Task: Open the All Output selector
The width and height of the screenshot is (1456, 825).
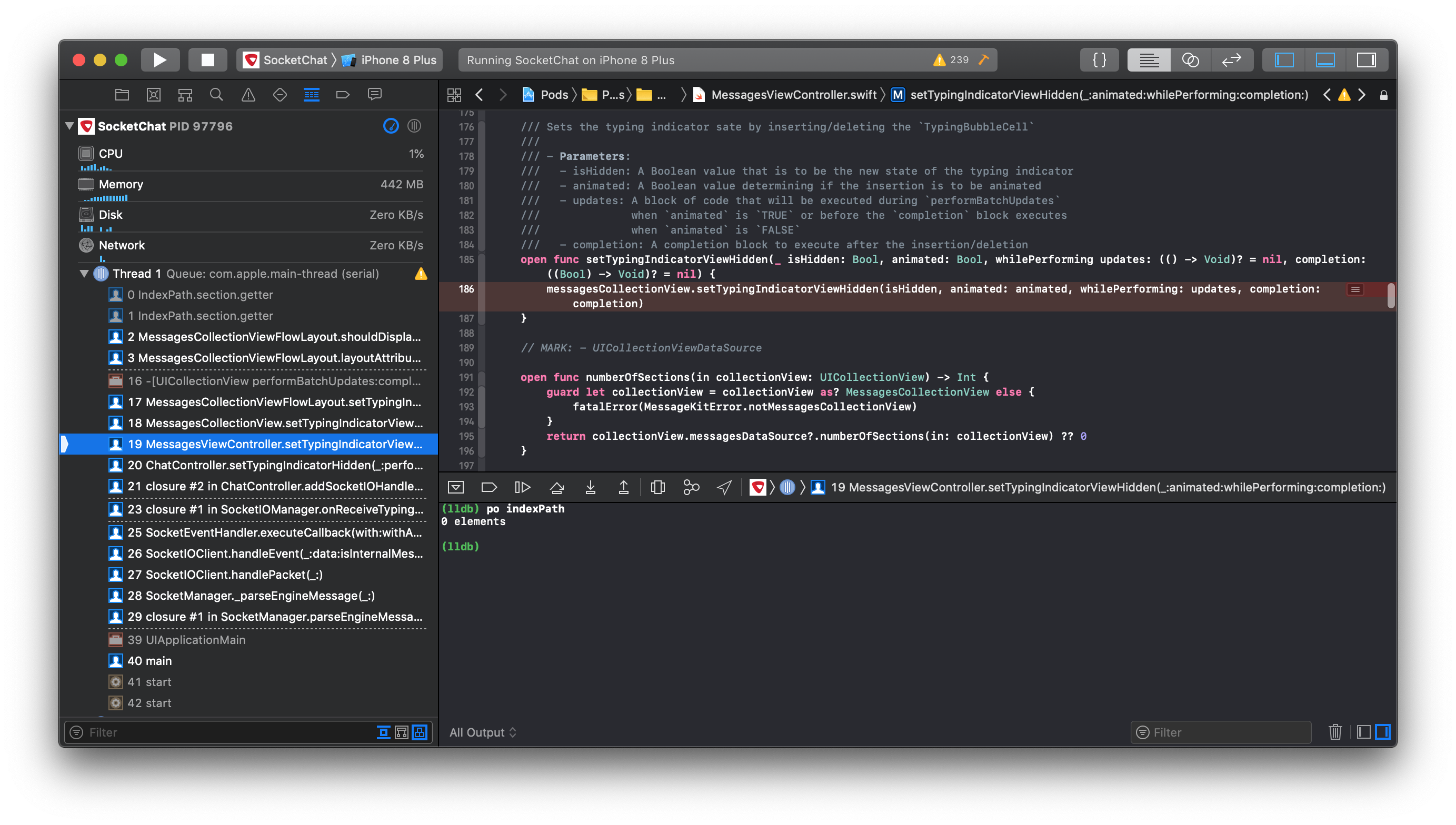Action: click(483, 732)
